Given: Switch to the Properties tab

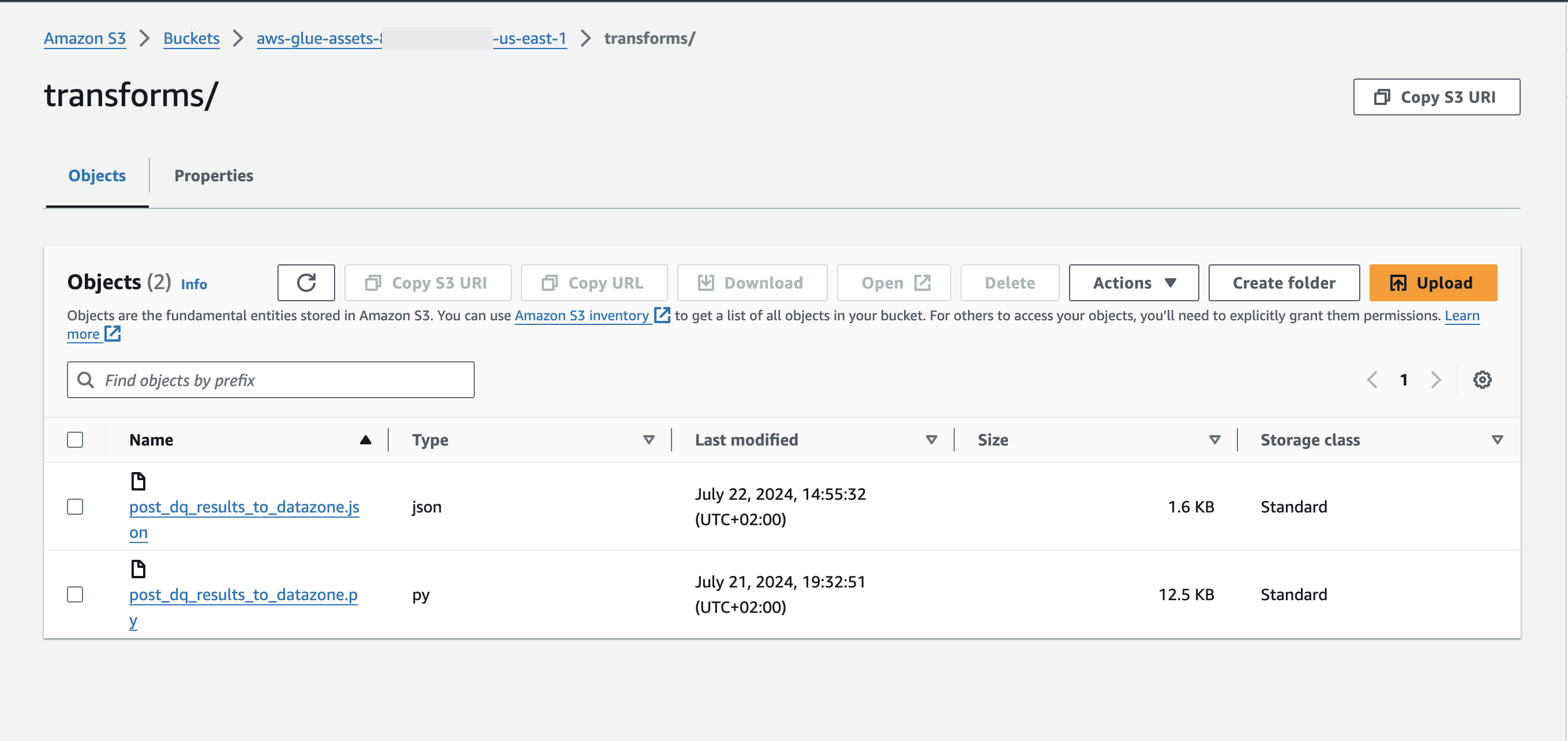Looking at the screenshot, I should point(213,175).
